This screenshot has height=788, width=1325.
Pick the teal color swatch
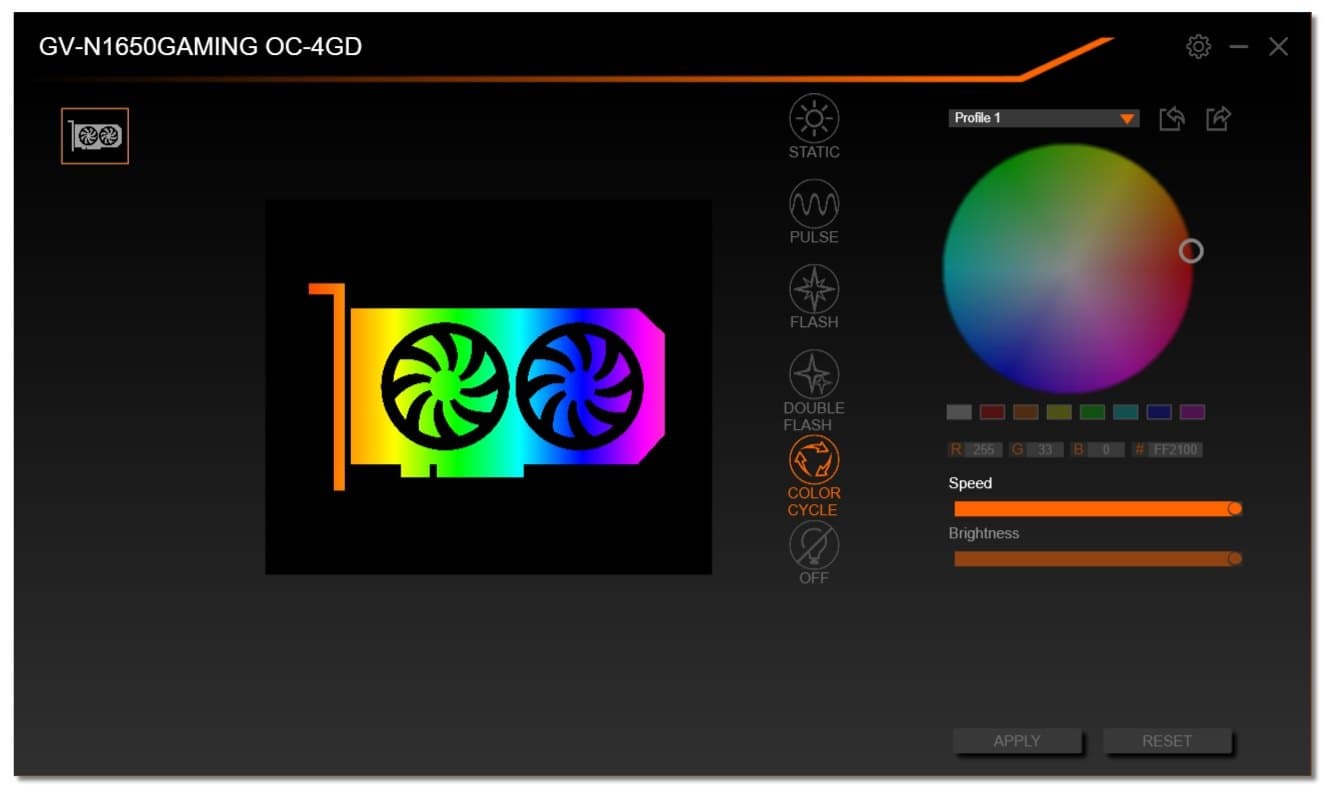point(1125,412)
